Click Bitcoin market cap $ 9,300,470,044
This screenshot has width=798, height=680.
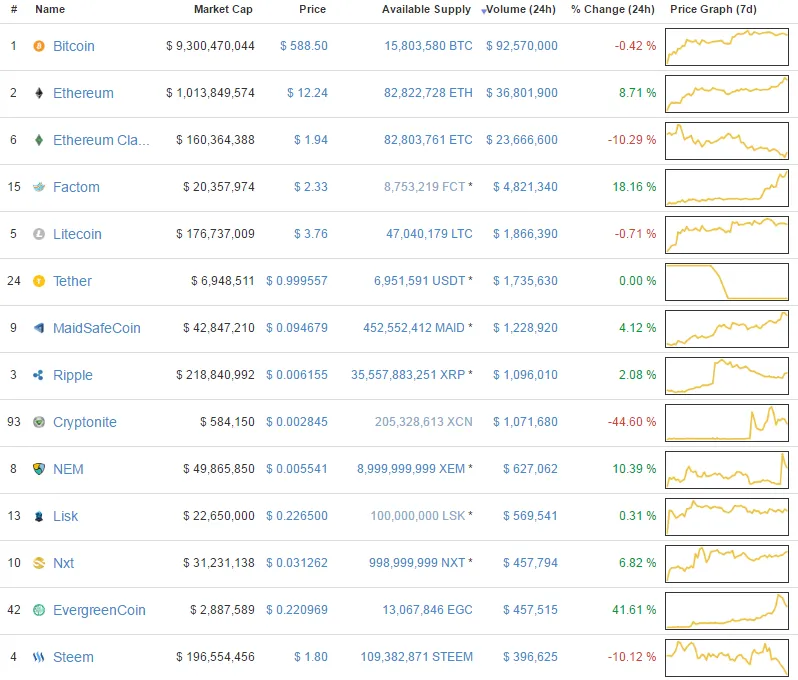(x=210, y=46)
